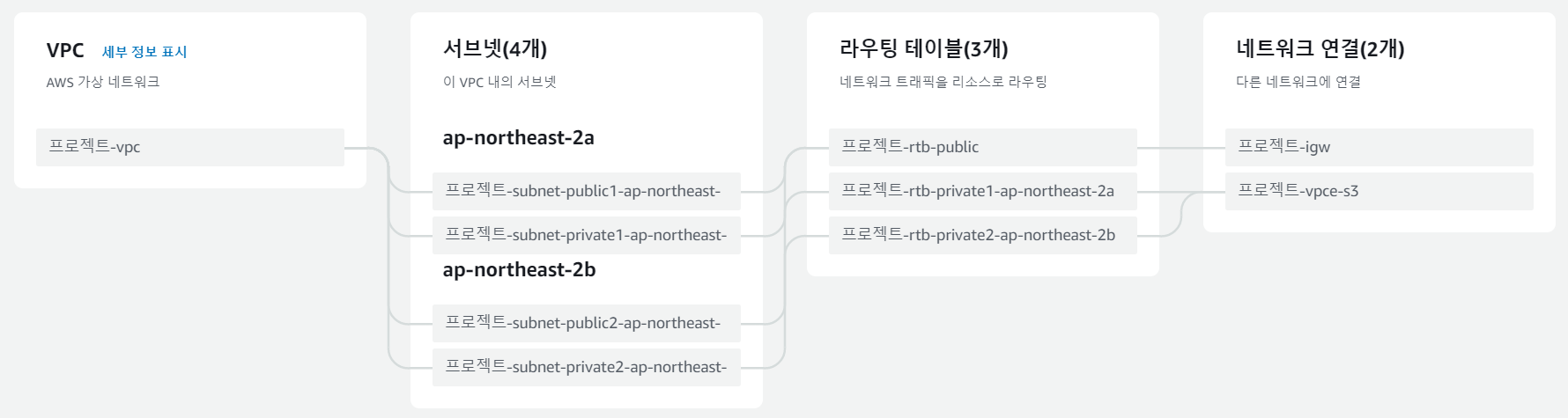Select subnet-public2-ap-northeast subnet item

[x=586, y=323]
